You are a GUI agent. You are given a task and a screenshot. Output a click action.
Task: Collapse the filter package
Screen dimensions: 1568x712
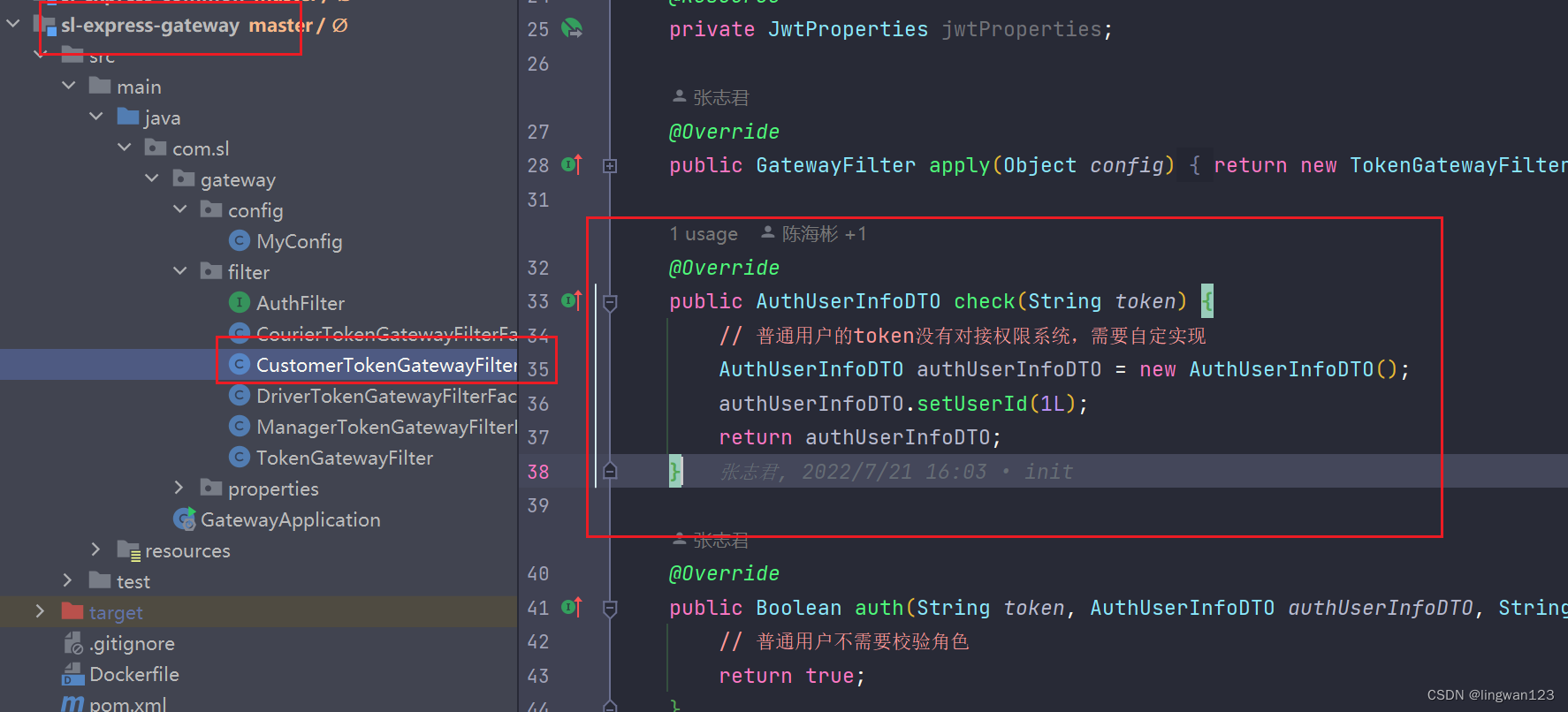coord(180,271)
